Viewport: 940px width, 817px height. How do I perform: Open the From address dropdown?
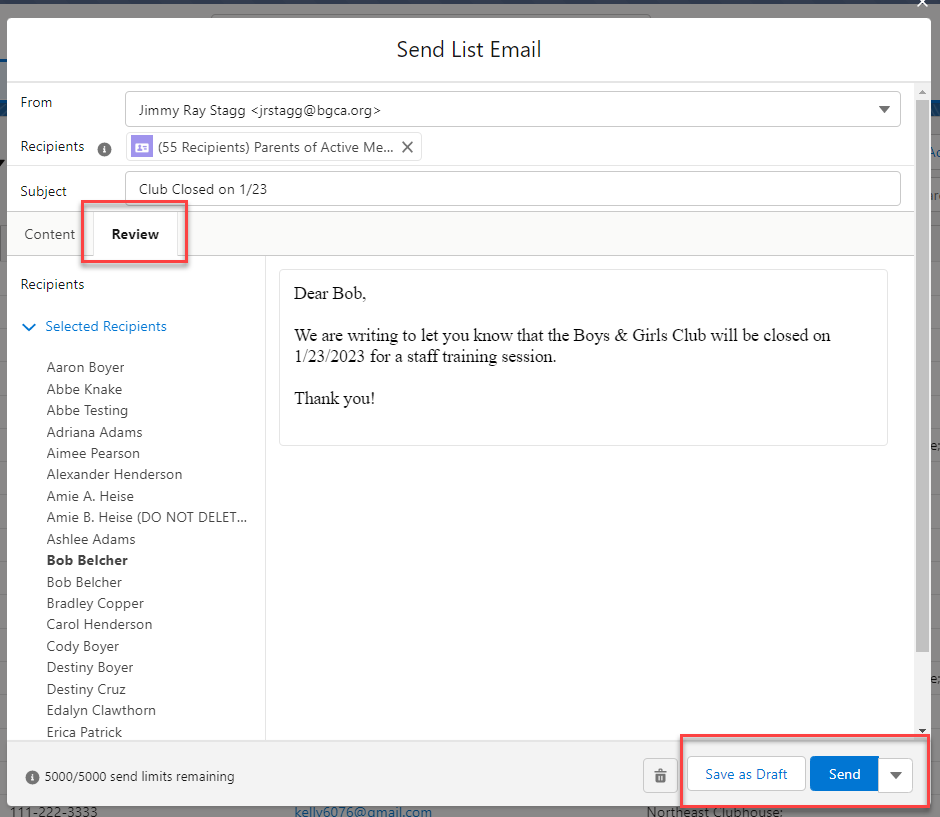(884, 109)
